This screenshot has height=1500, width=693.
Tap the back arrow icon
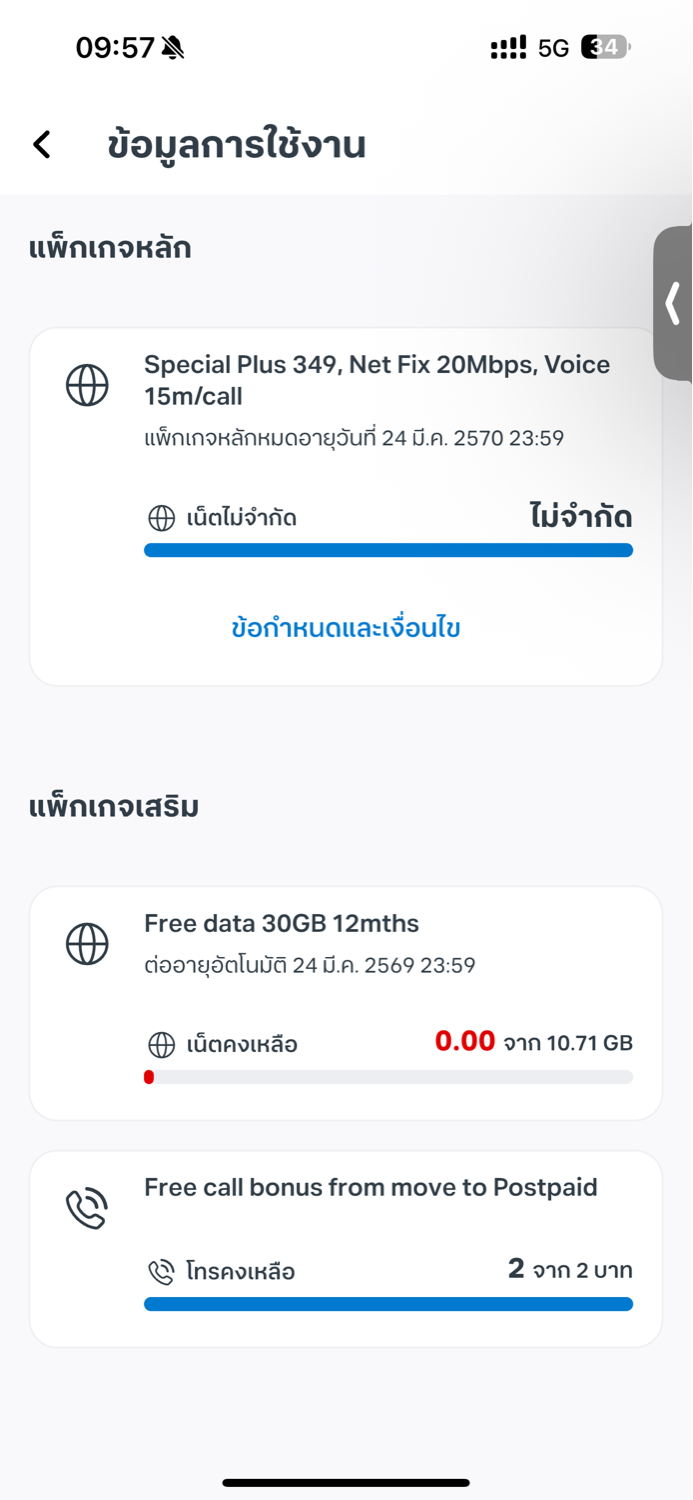coord(42,145)
